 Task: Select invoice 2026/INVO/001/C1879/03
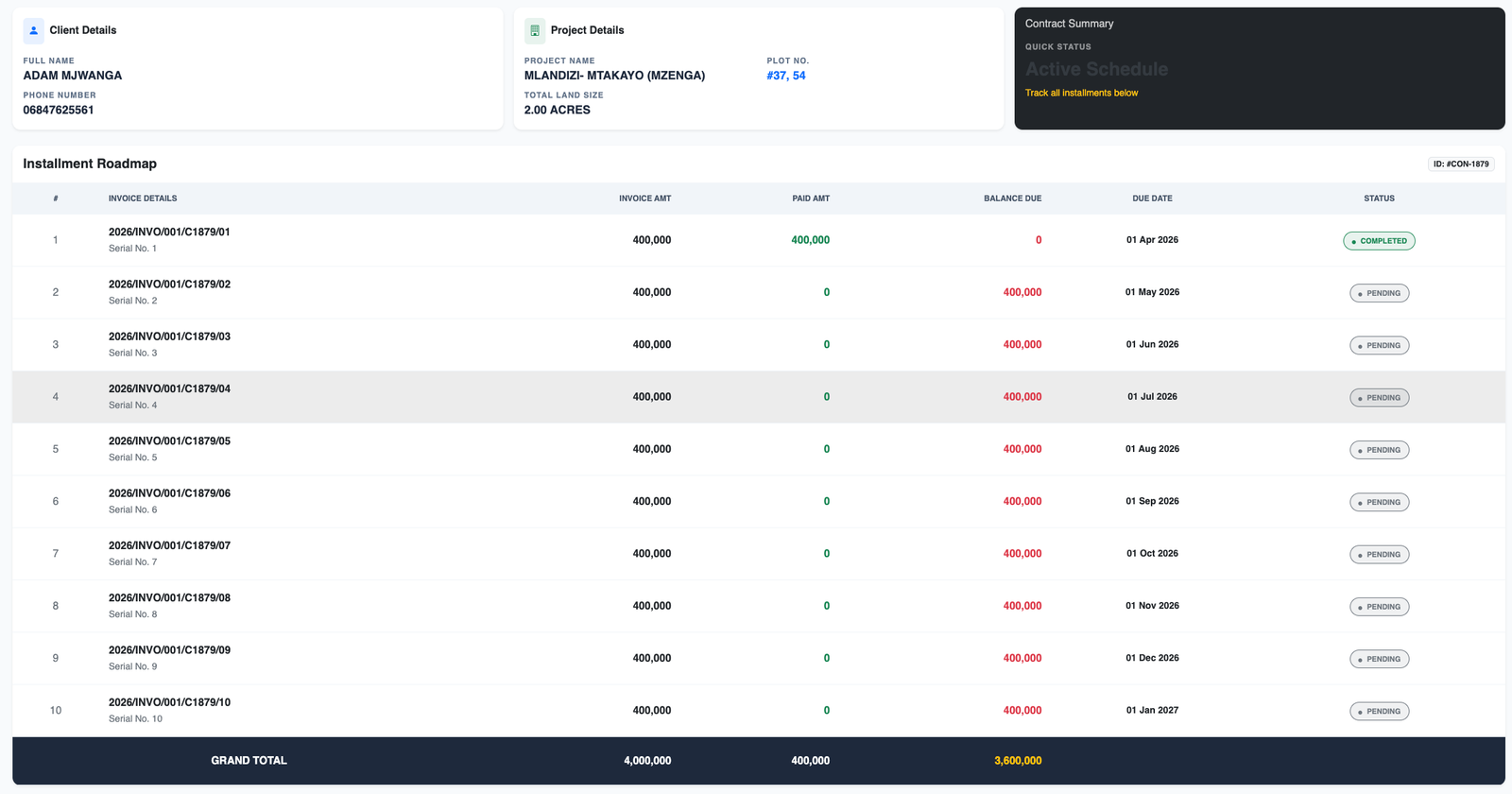[x=169, y=337]
